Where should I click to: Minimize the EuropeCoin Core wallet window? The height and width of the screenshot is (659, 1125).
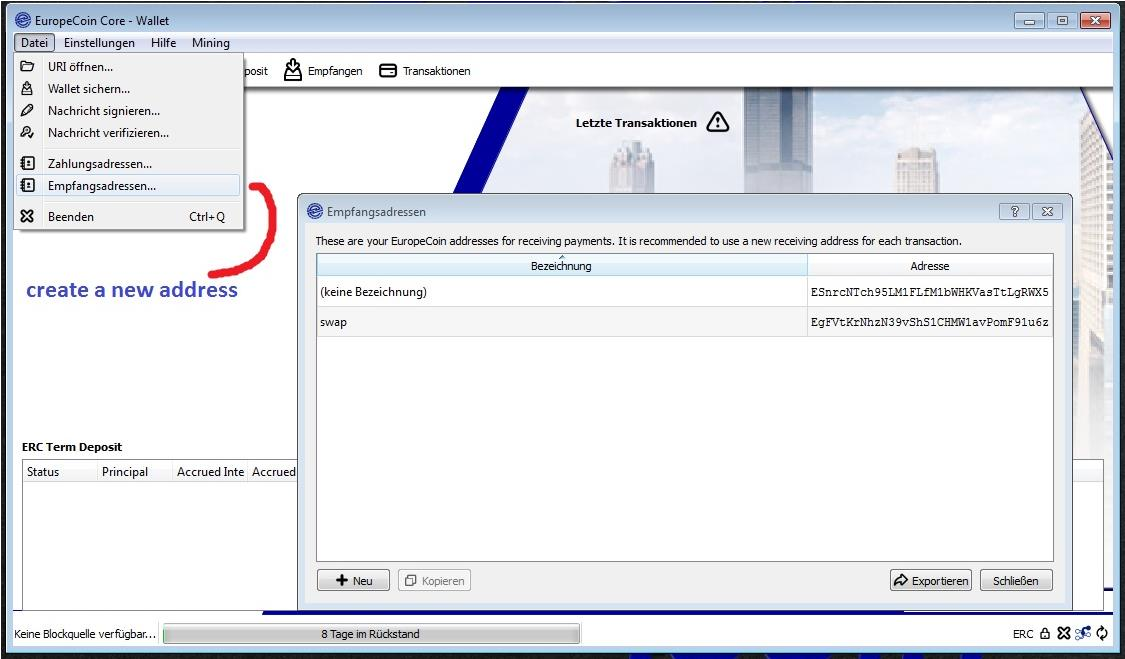click(1029, 21)
